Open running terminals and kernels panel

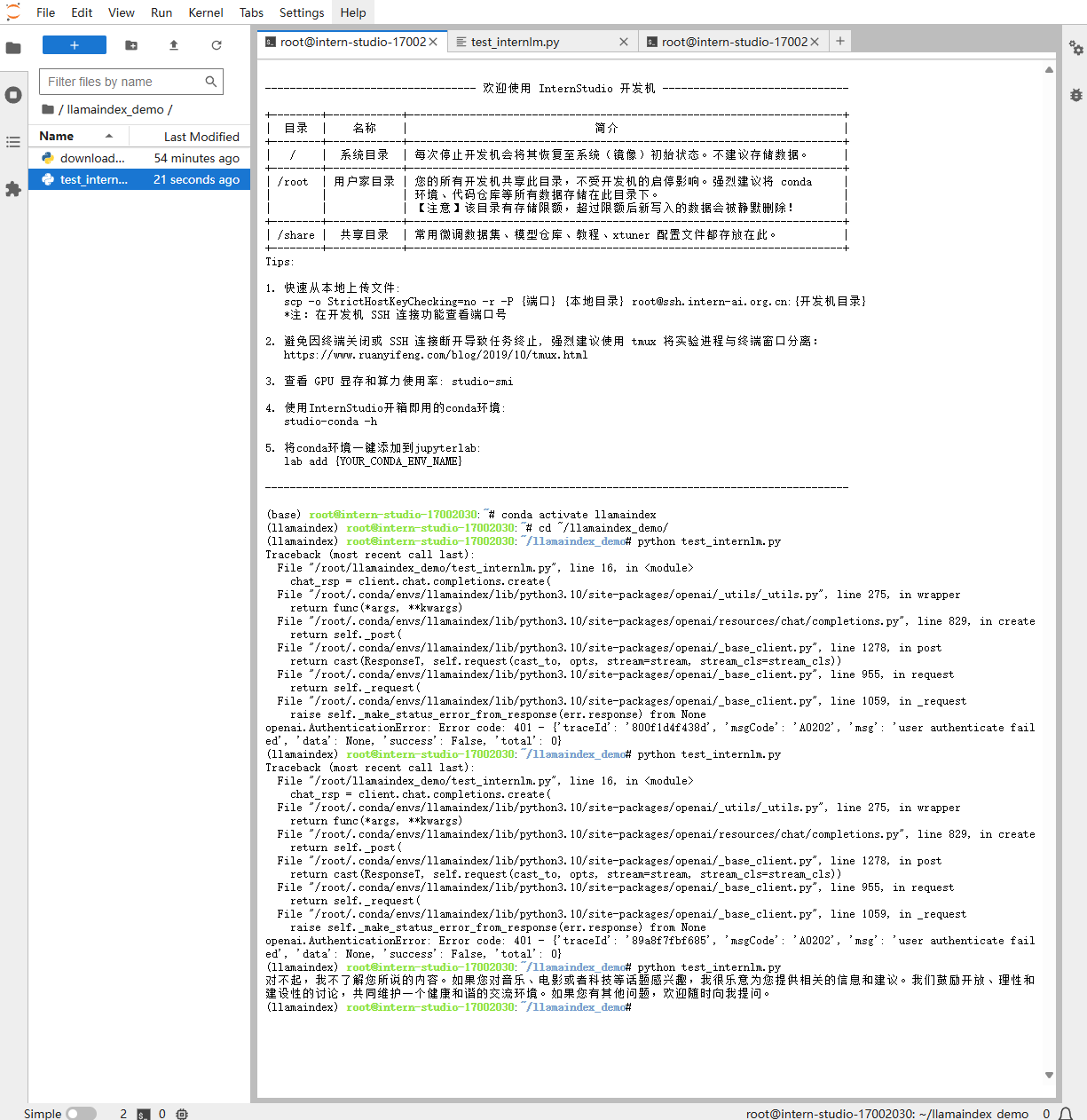[13, 94]
